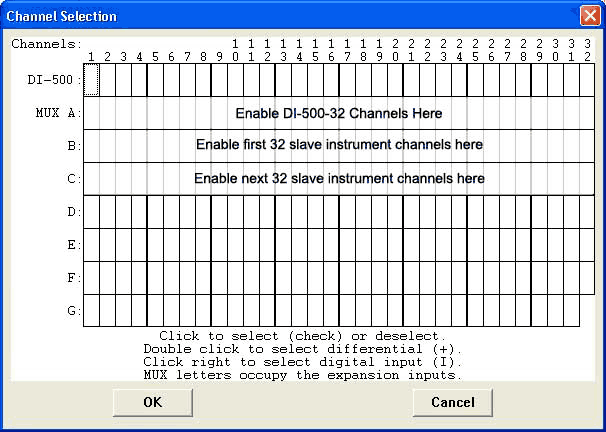Check MUX G channel 31 cell
Viewport: 606px width, 432px height.
coord(571,311)
